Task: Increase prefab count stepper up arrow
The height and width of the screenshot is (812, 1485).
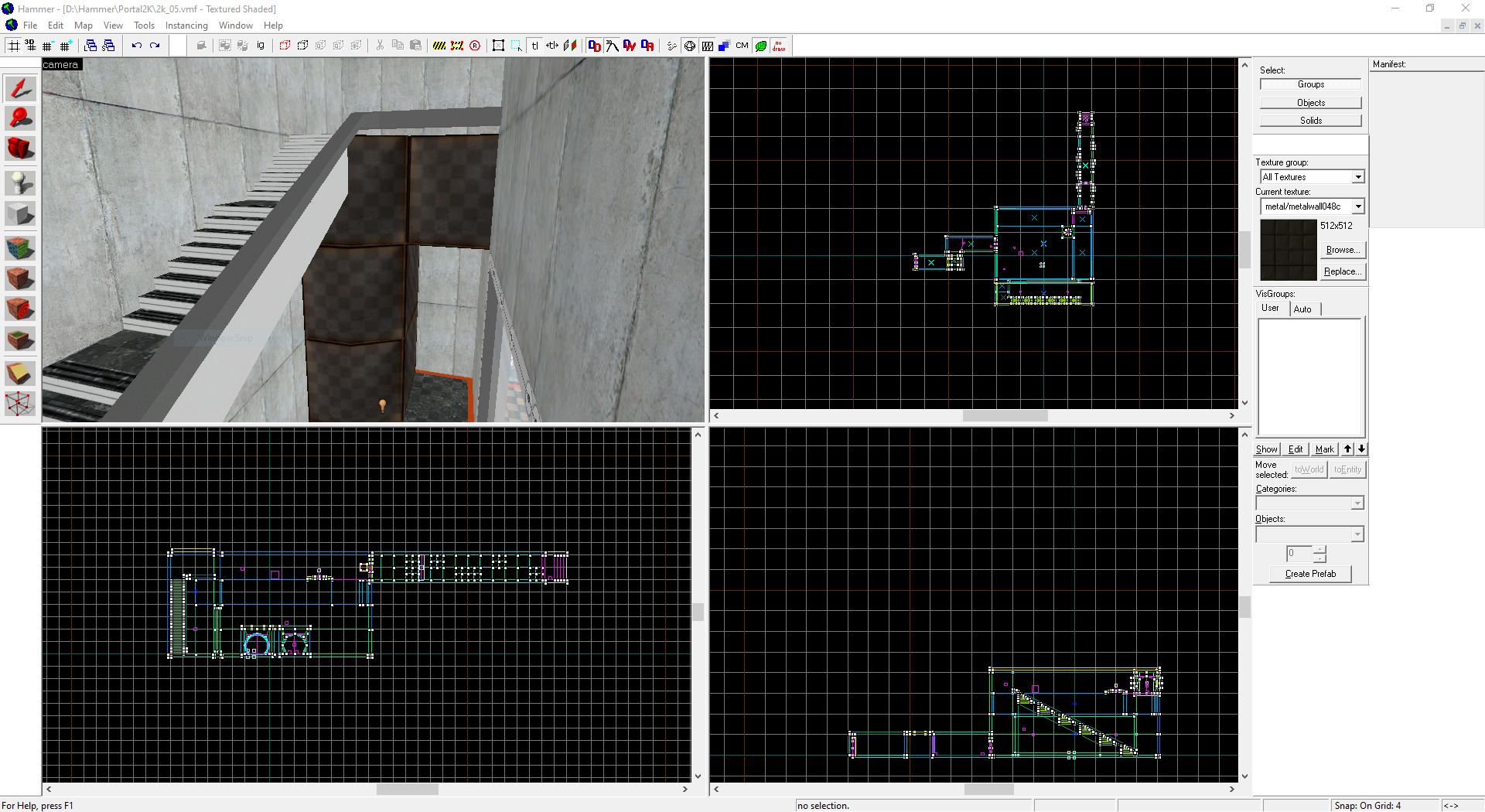Action: click(1319, 550)
